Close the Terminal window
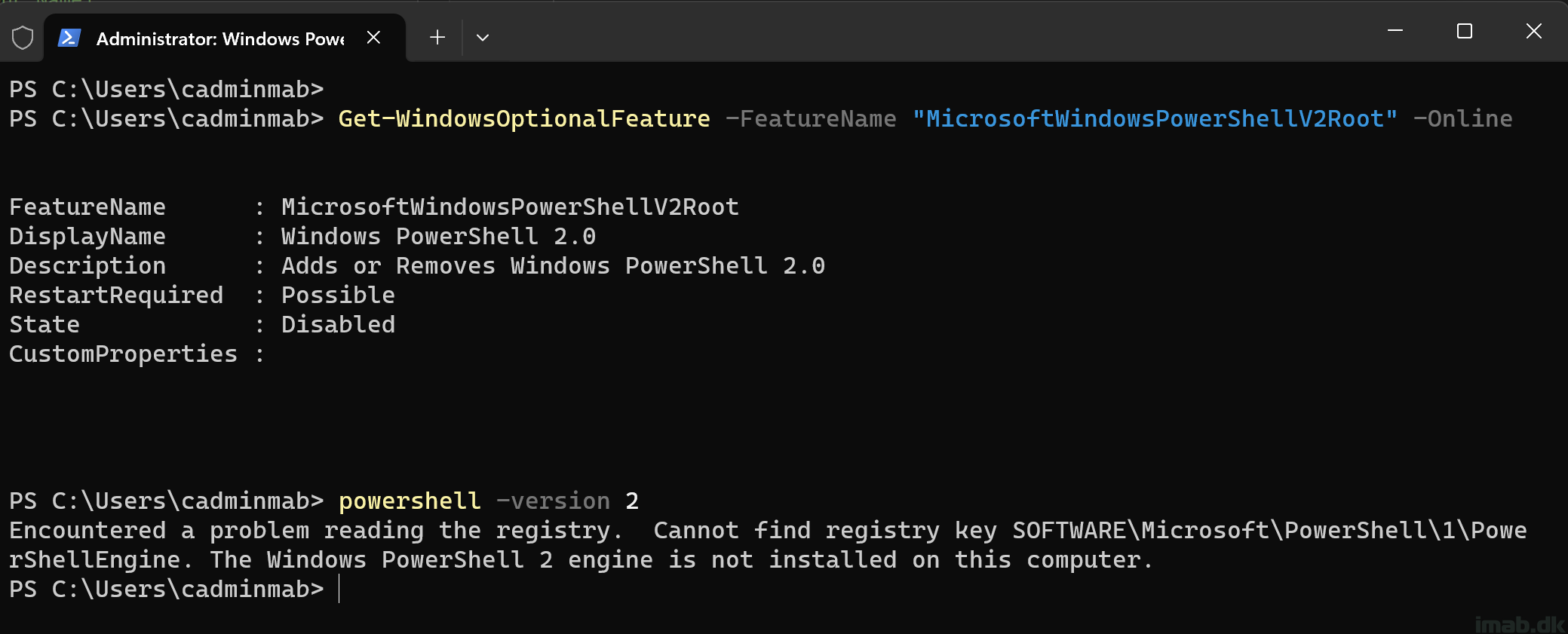This screenshot has height=634, width=1568. (1533, 31)
